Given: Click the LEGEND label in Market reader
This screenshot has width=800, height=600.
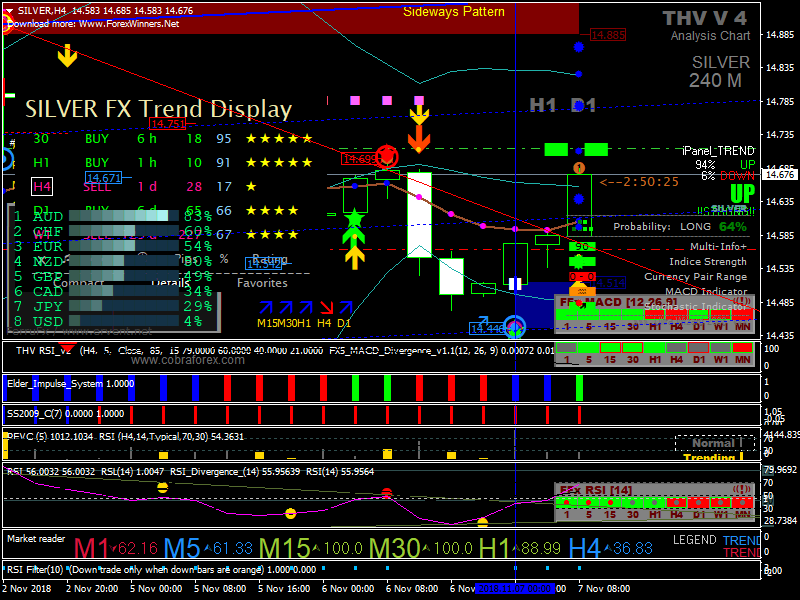Looking at the screenshot, I should pos(694,540).
